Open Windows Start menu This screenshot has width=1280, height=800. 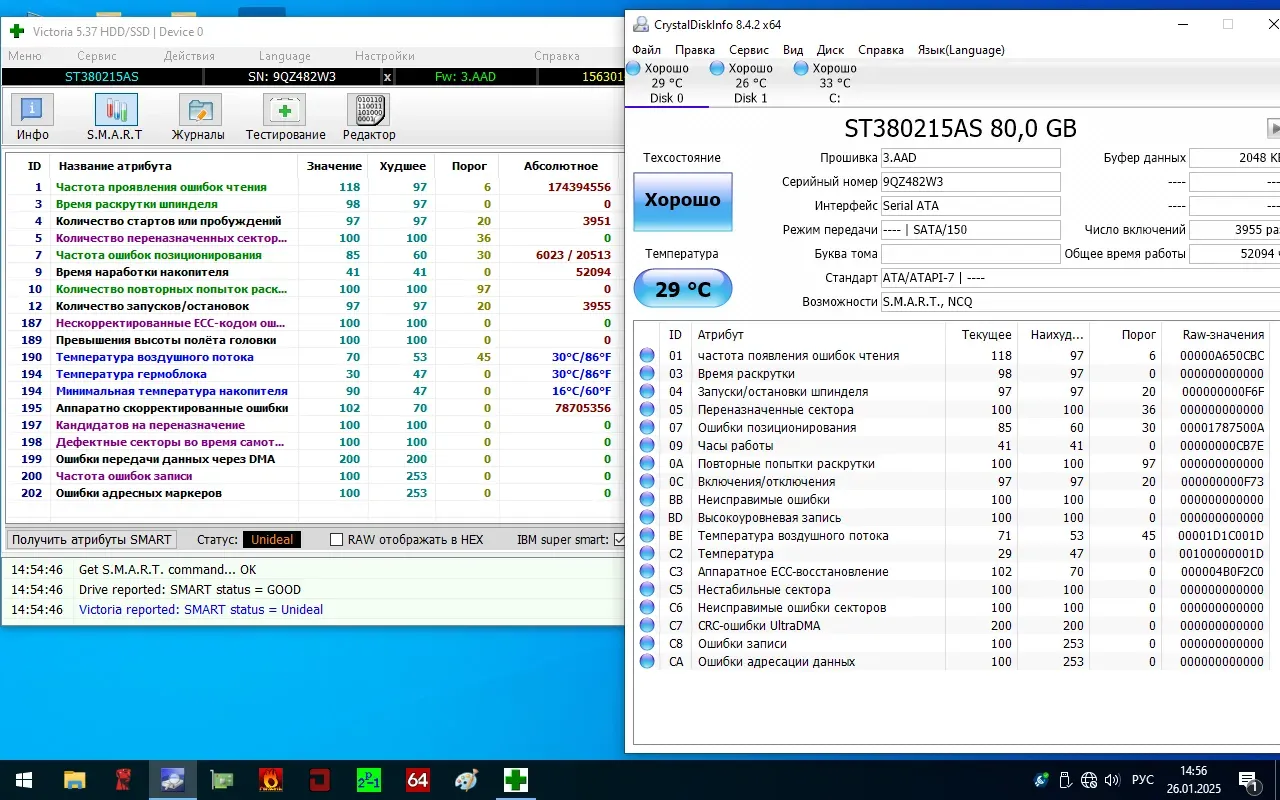pos(24,780)
